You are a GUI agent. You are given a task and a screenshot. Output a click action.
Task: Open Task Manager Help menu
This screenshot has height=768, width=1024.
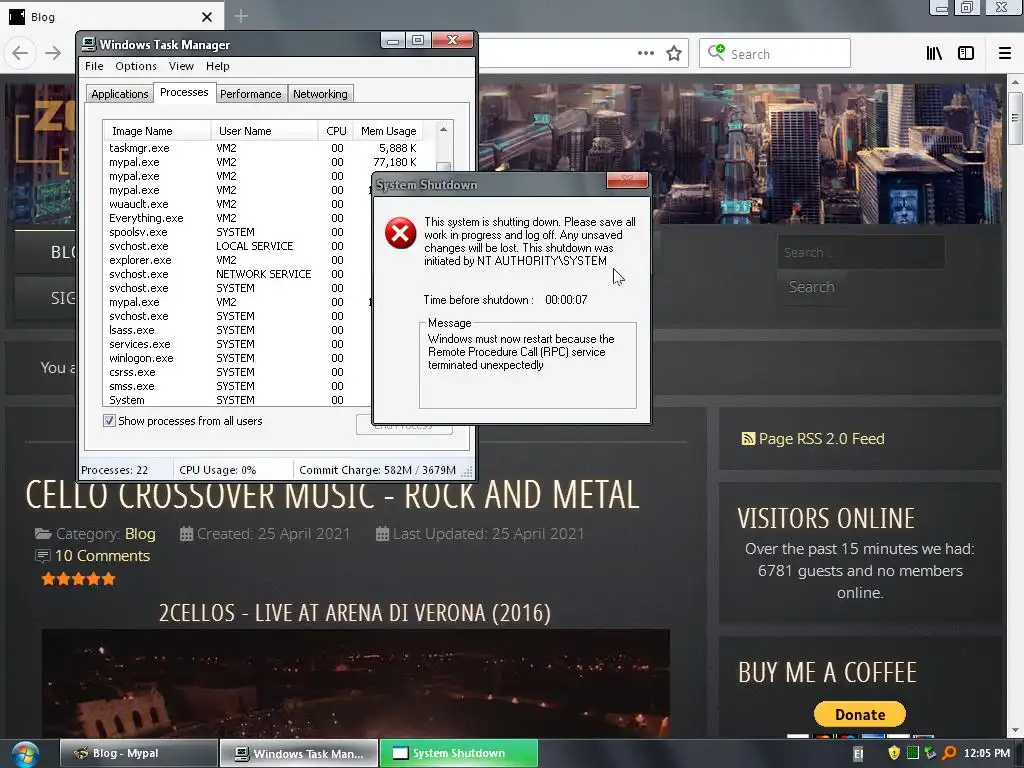click(x=217, y=66)
